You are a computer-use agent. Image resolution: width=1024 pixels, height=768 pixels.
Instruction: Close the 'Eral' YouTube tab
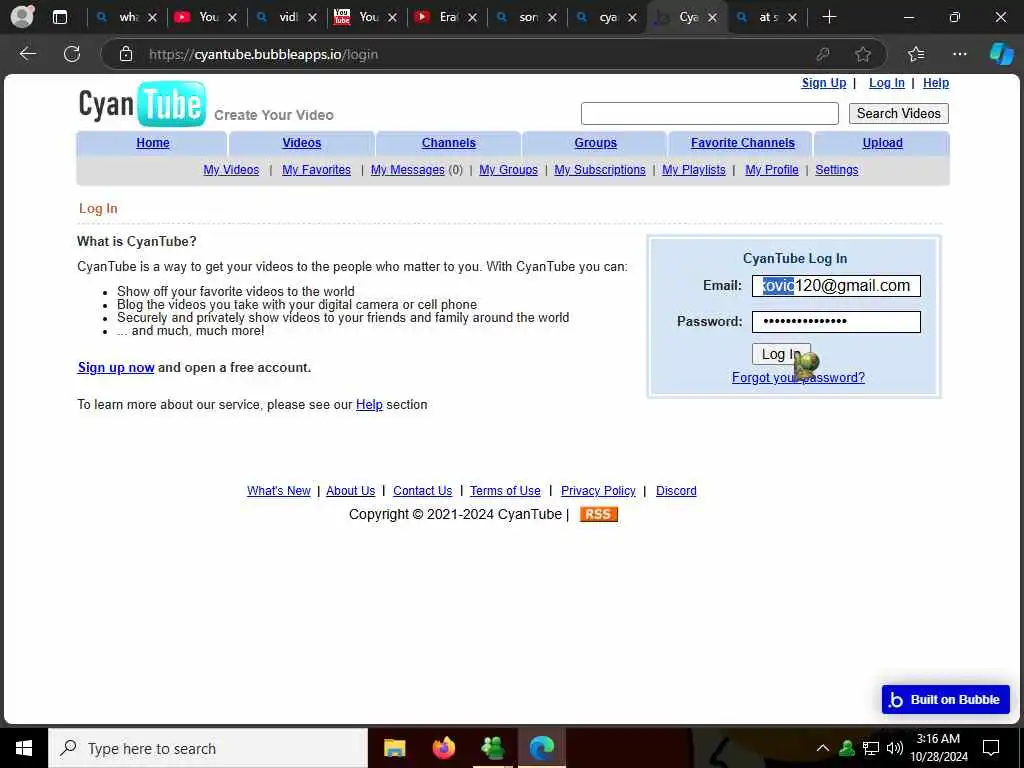point(472,18)
